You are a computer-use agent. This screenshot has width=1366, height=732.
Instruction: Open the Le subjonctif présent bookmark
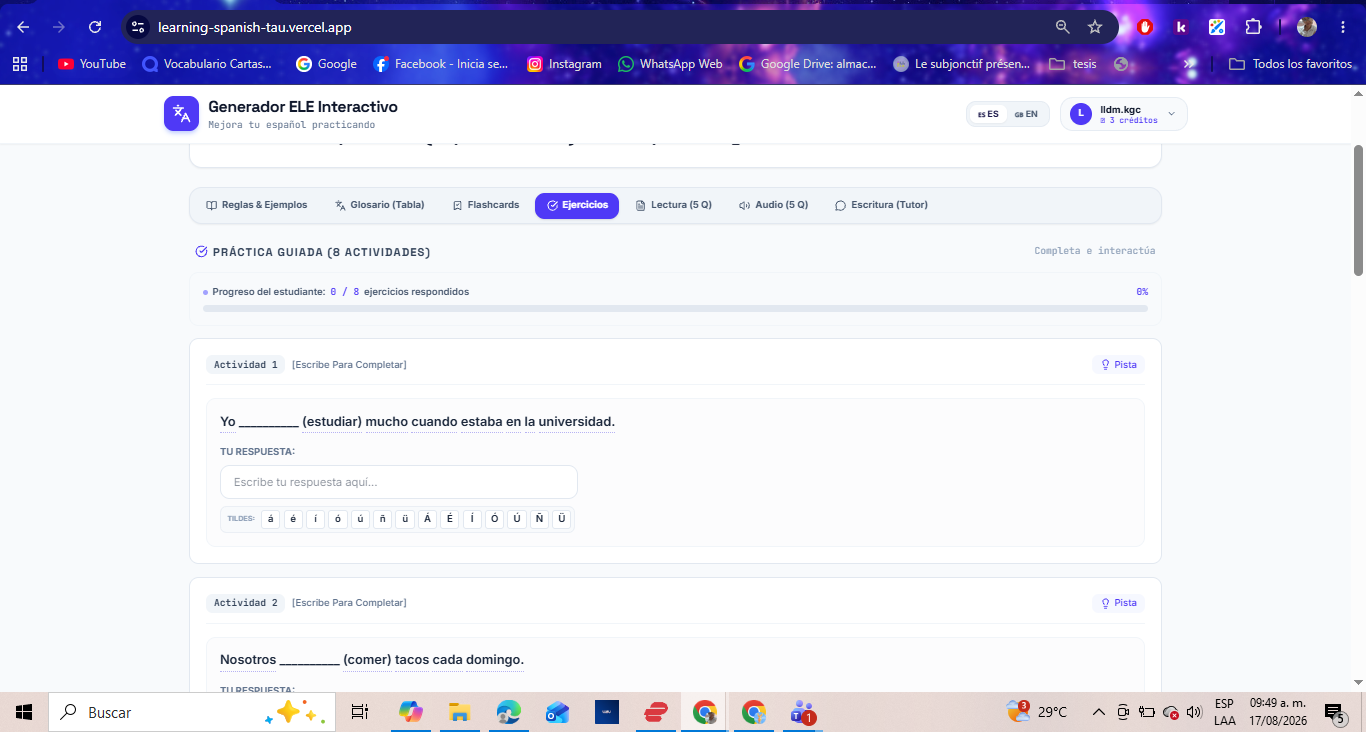(x=962, y=64)
